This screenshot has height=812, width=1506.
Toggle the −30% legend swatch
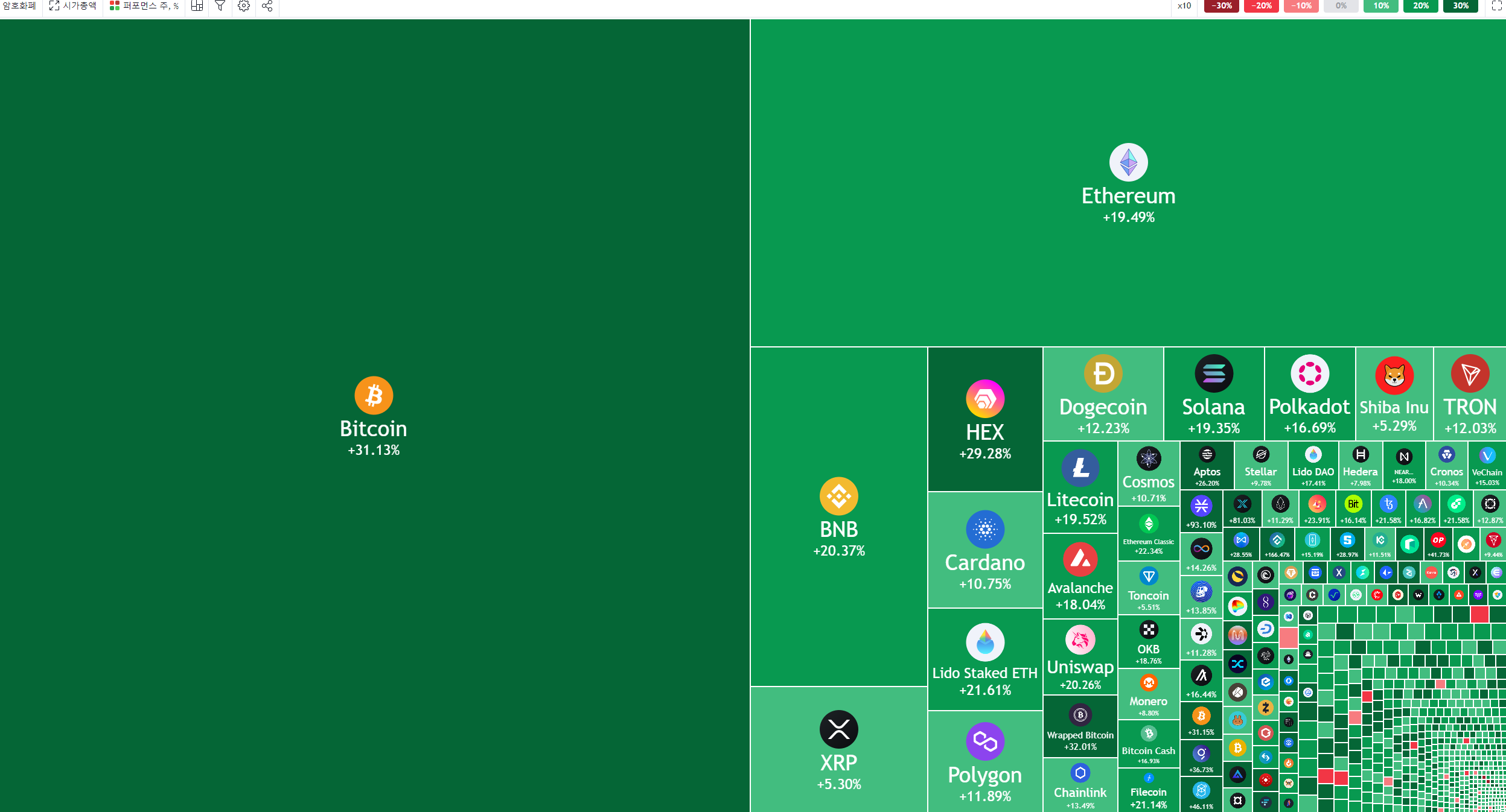(x=1222, y=6)
